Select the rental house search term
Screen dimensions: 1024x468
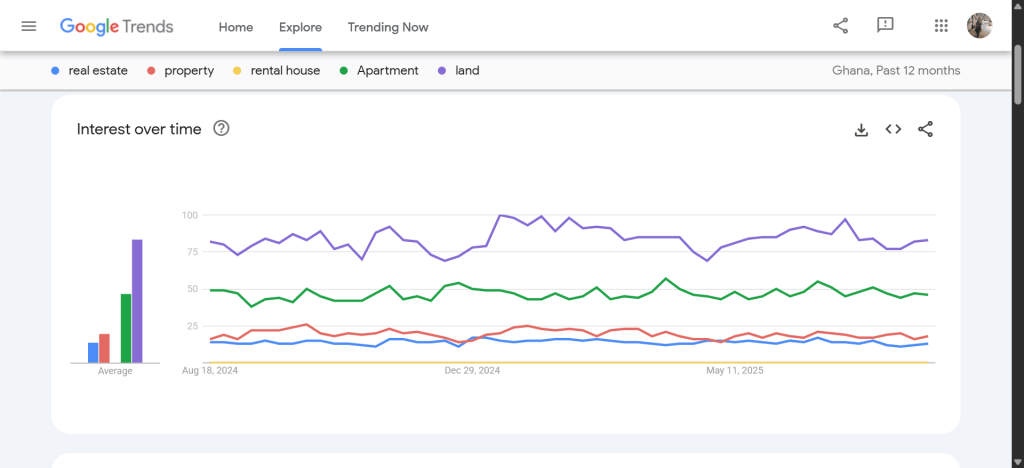(285, 70)
